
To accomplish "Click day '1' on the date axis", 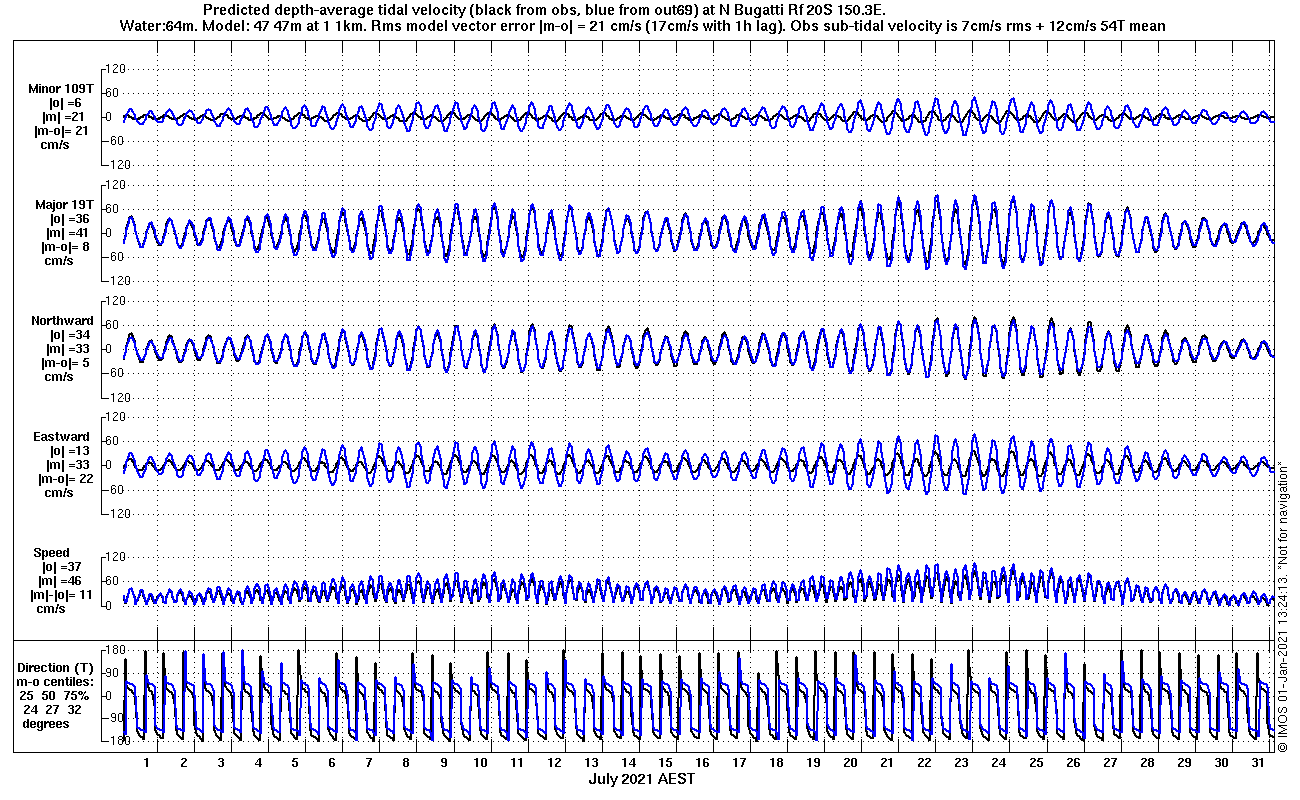I will tap(147, 762).
